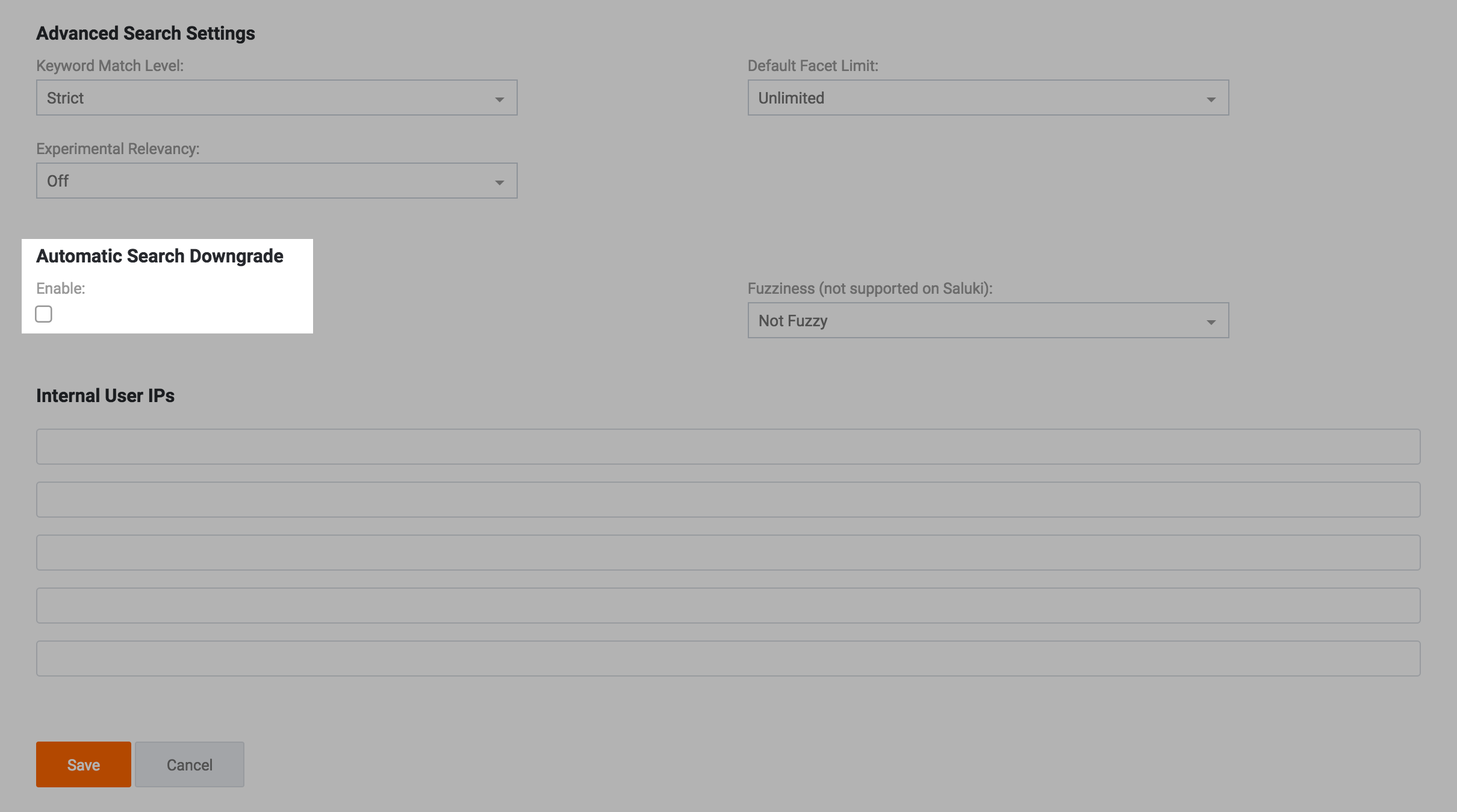Enable the Automatic Search Downgrade checkbox
The width and height of the screenshot is (1457, 812).
point(43,314)
